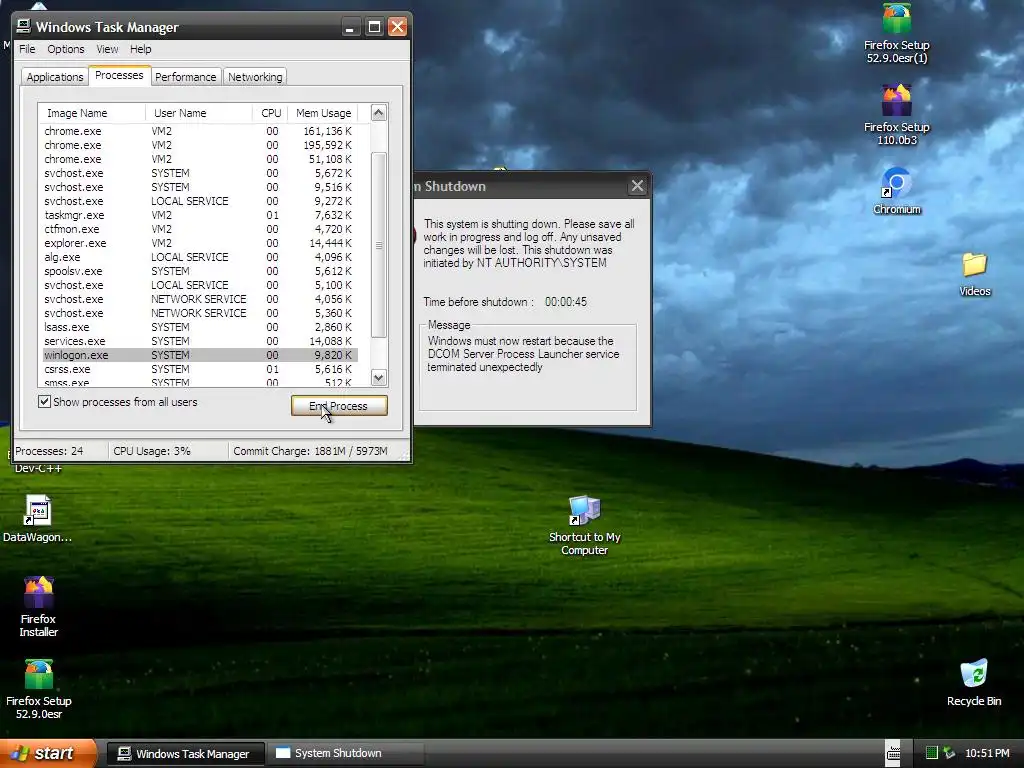Switch to the Applications tab
This screenshot has height=768, width=1024.
click(55, 77)
